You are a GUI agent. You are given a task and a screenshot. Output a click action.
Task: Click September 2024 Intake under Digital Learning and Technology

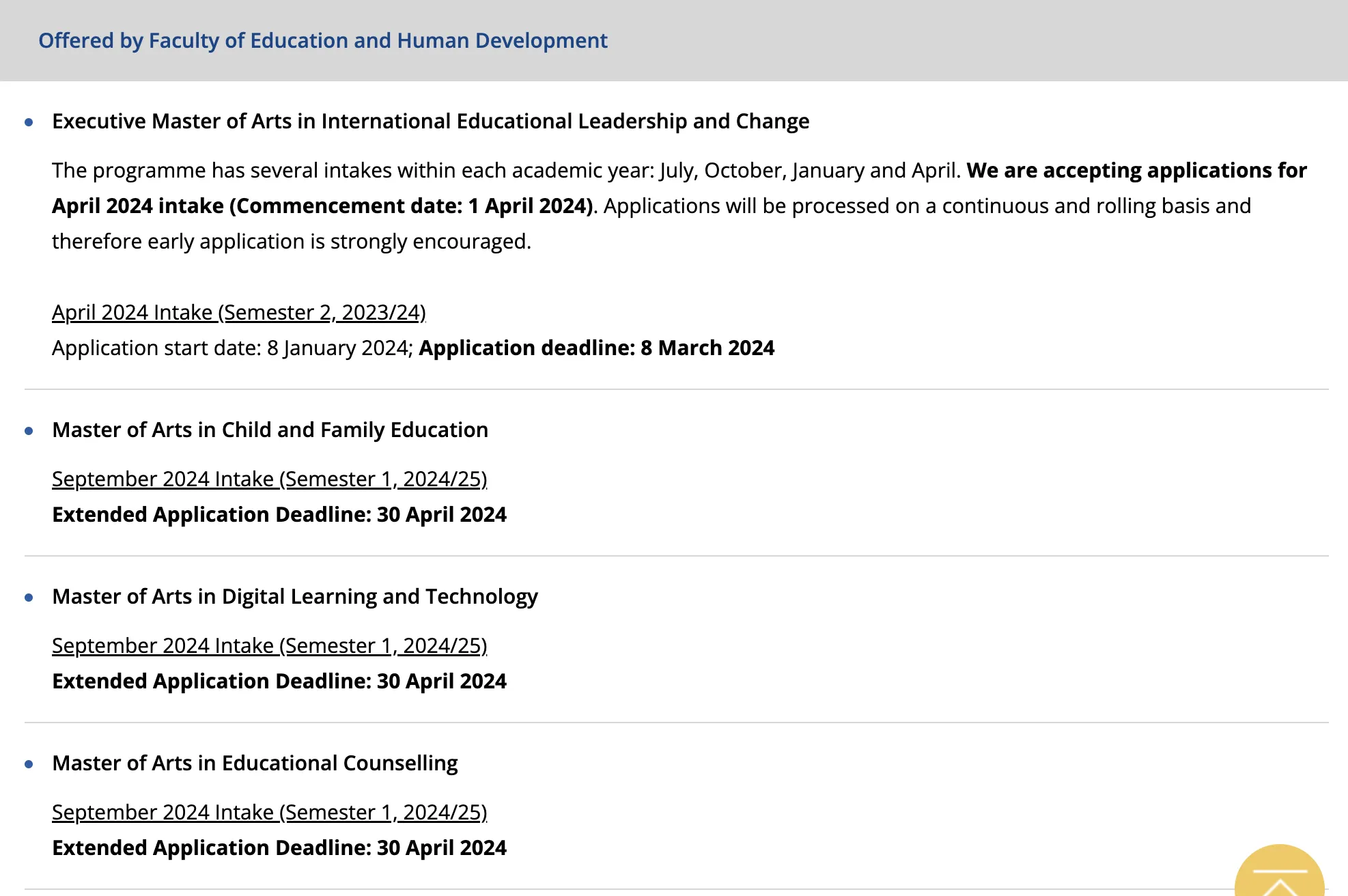(269, 646)
